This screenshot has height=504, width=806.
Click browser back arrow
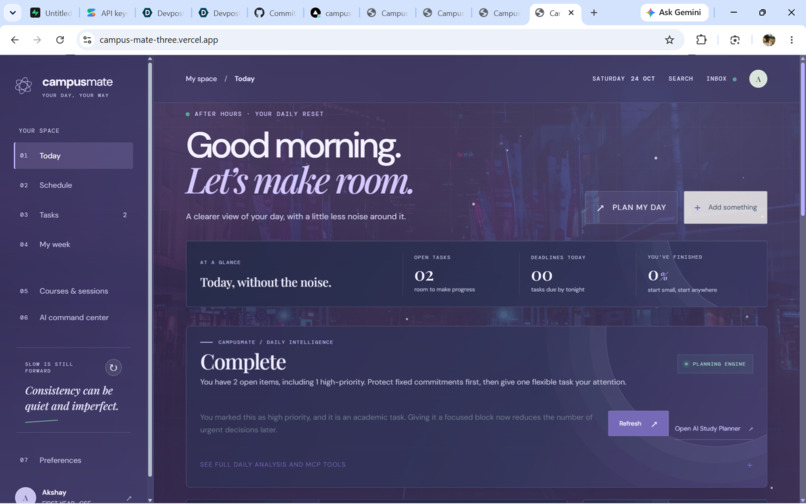(x=15, y=40)
